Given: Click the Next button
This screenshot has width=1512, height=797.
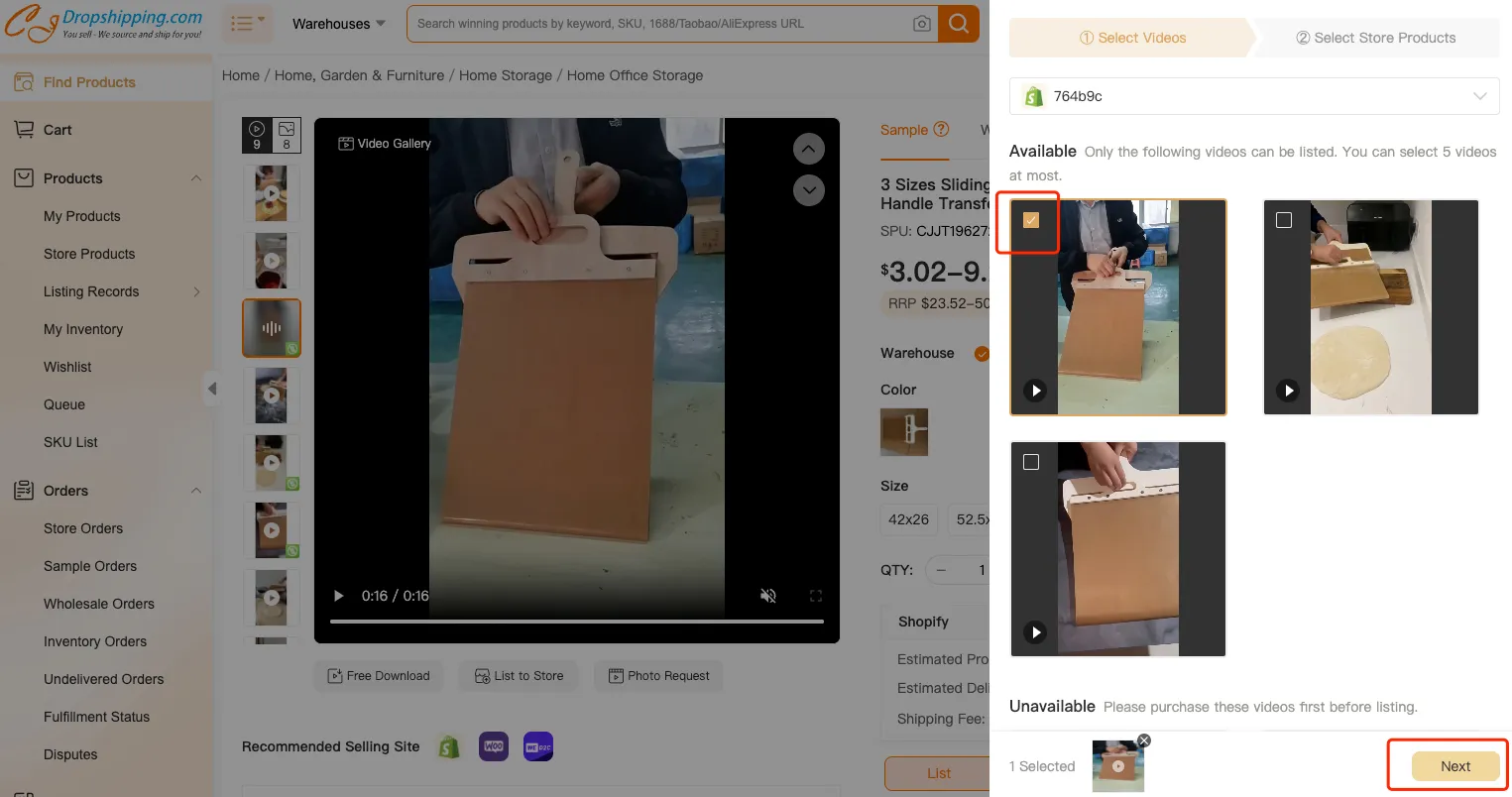Looking at the screenshot, I should coord(1454,766).
